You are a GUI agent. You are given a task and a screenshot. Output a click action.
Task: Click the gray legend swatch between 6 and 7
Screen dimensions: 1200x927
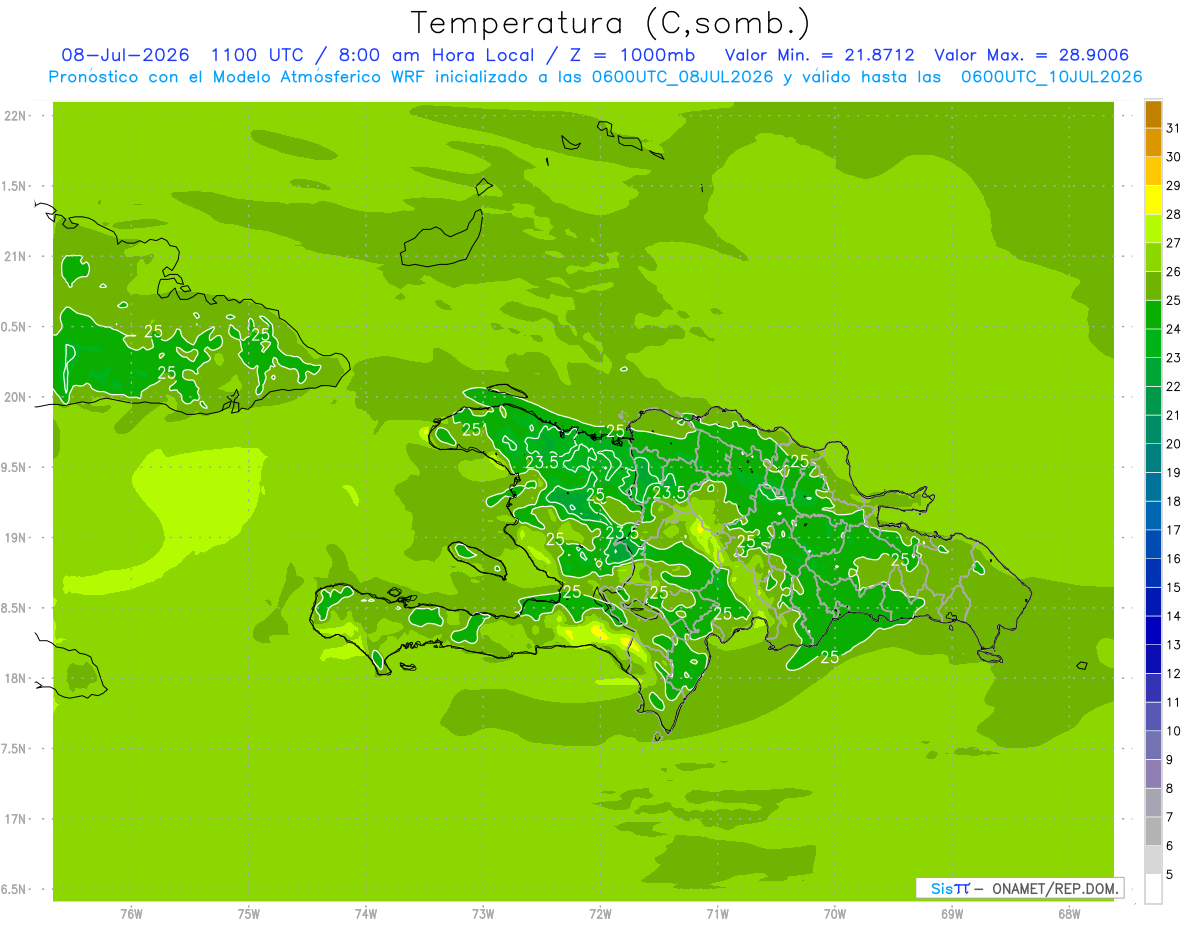pos(1153,832)
